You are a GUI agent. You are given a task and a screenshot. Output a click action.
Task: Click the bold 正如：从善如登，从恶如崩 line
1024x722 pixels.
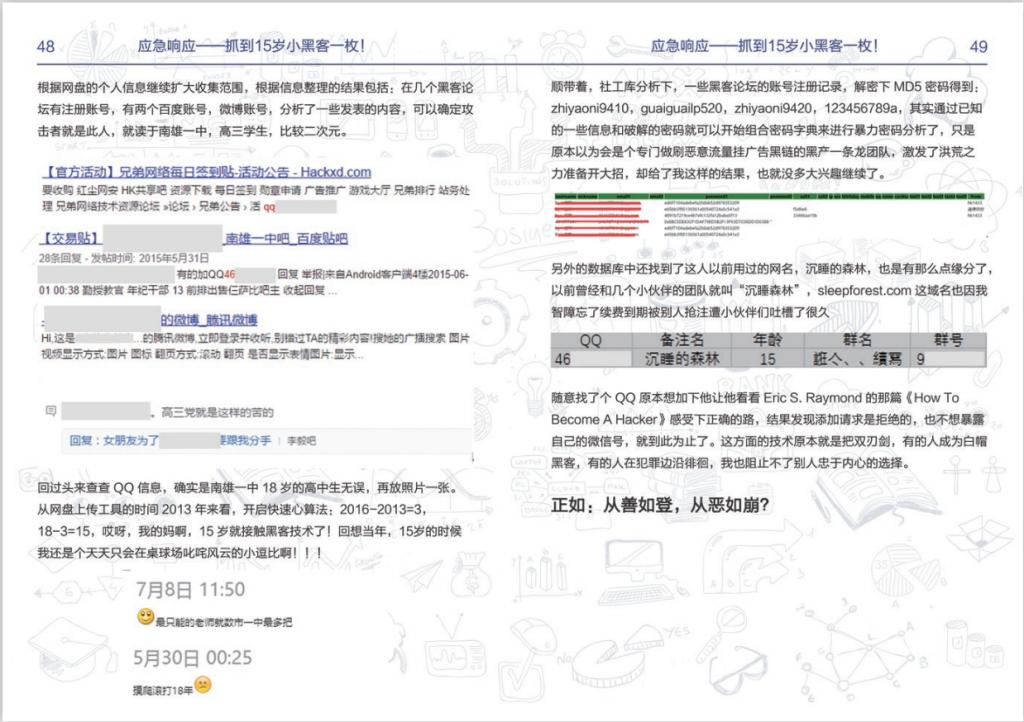point(660,505)
